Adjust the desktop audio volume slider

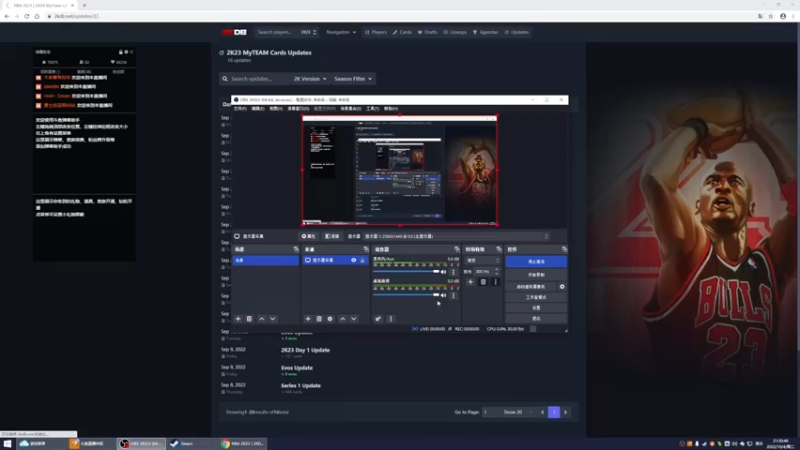pyautogui.click(x=406, y=295)
